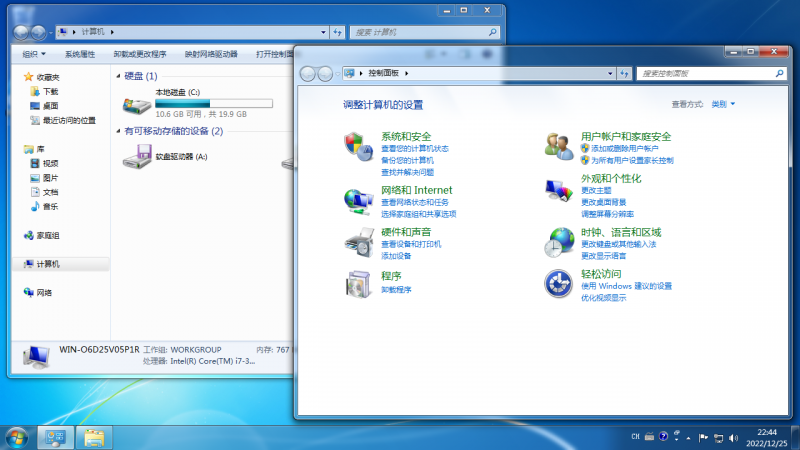The height and width of the screenshot is (450, 800).
Task: Click back button in Control Panel window
Action: click(x=308, y=74)
